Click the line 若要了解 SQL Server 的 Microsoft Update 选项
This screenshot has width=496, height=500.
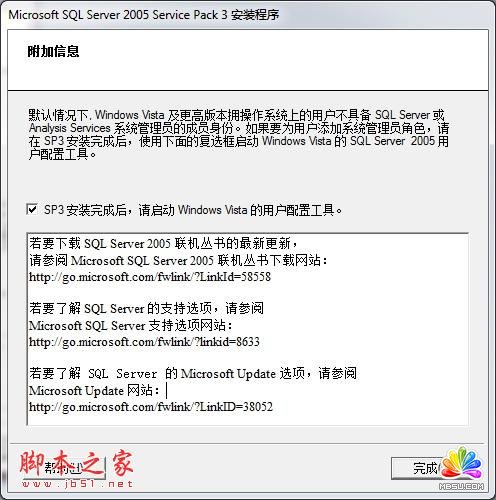(x=193, y=373)
